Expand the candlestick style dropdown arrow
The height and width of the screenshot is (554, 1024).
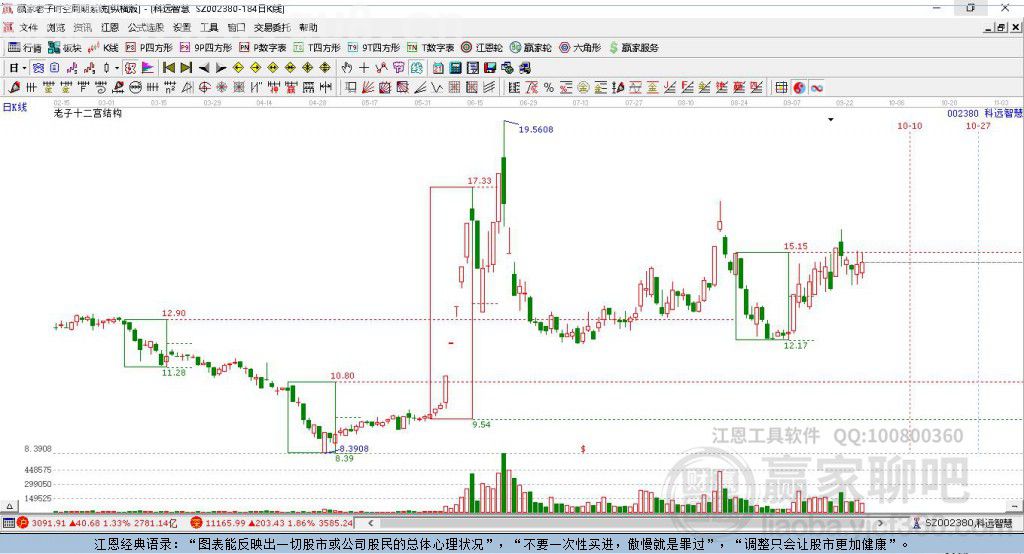(x=117, y=68)
